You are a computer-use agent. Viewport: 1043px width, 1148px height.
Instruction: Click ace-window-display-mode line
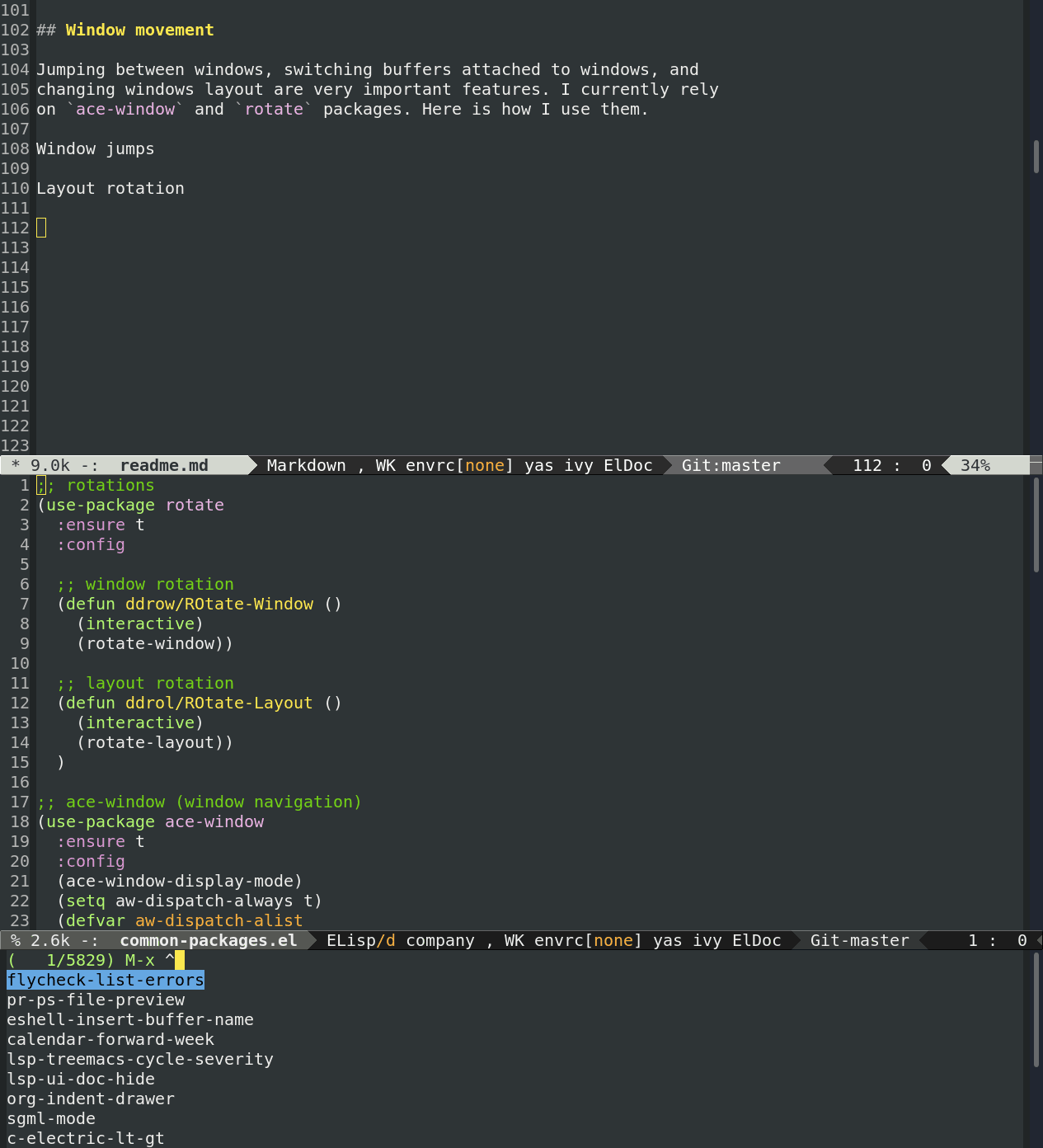coord(180,881)
